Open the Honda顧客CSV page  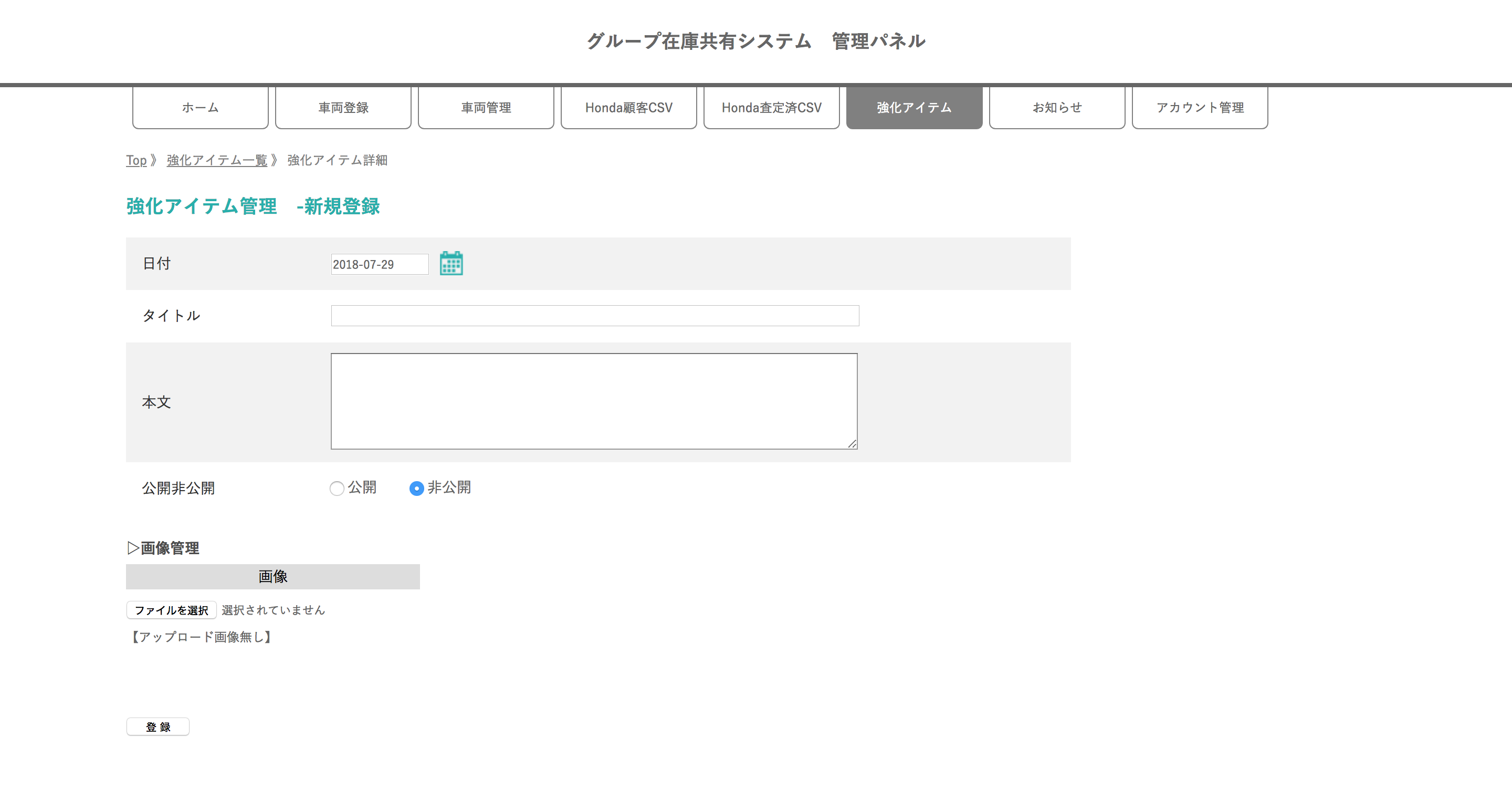click(x=628, y=108)
